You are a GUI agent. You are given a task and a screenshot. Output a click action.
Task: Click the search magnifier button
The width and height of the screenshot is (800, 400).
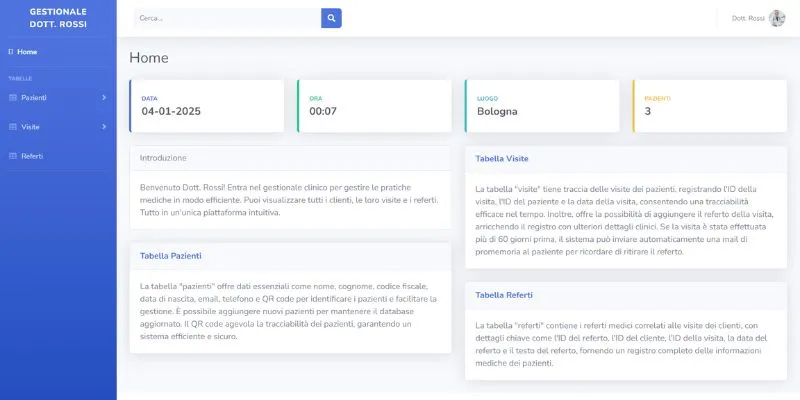click(x=331, y=18)
